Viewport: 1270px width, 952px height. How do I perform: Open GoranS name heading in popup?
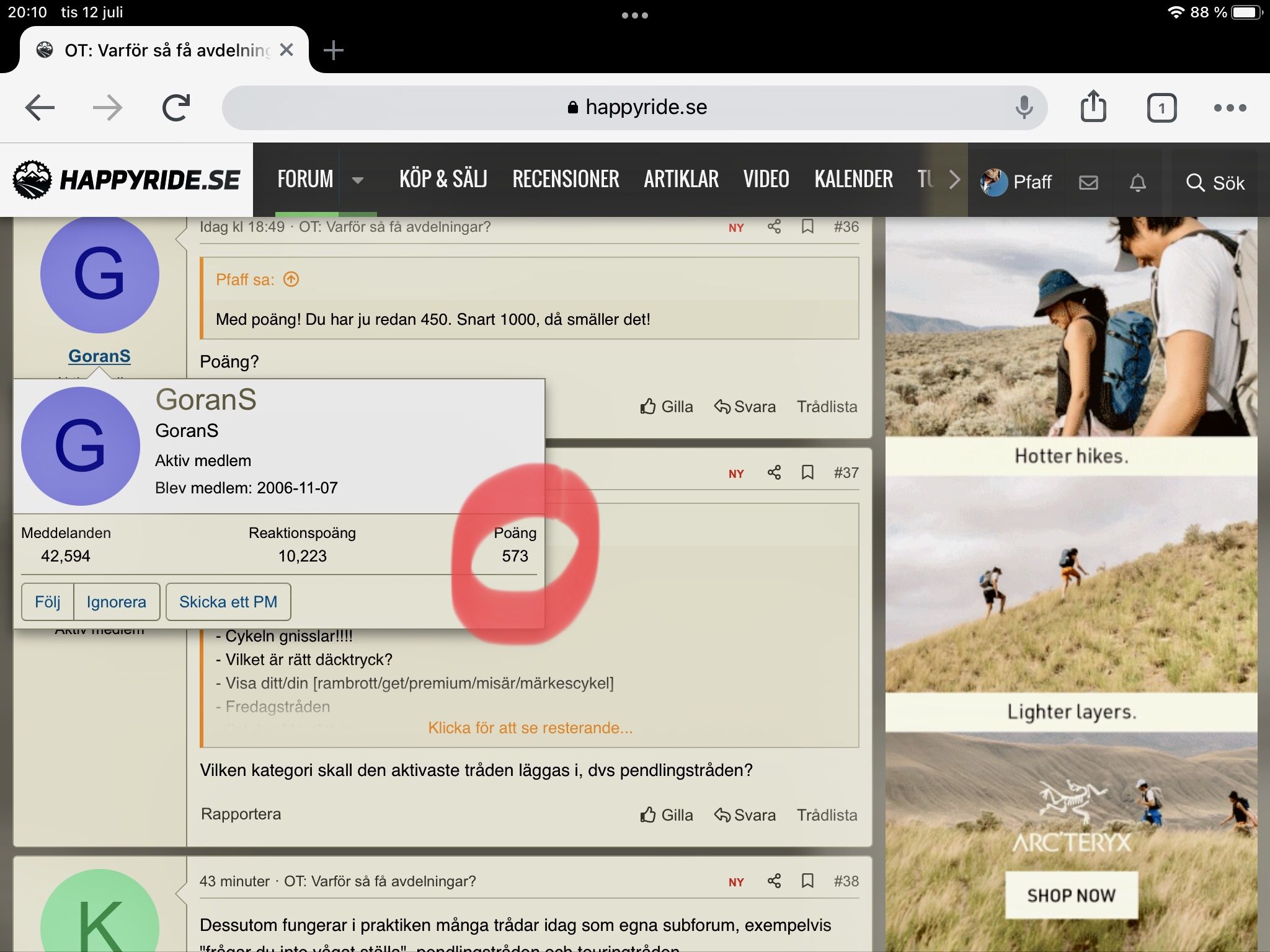click(206, 400)
